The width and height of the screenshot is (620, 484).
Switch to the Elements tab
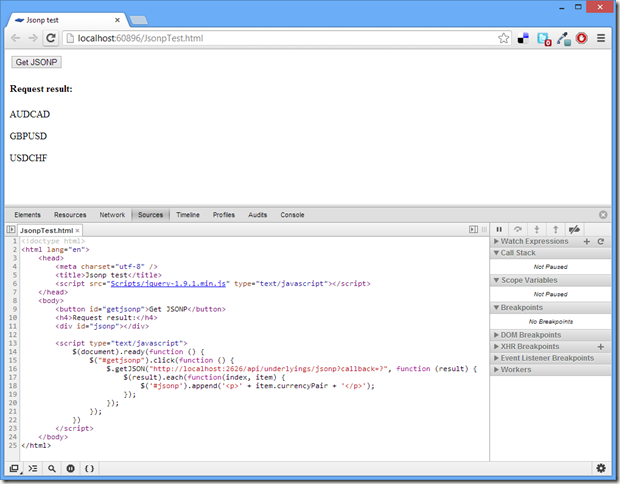28,215
